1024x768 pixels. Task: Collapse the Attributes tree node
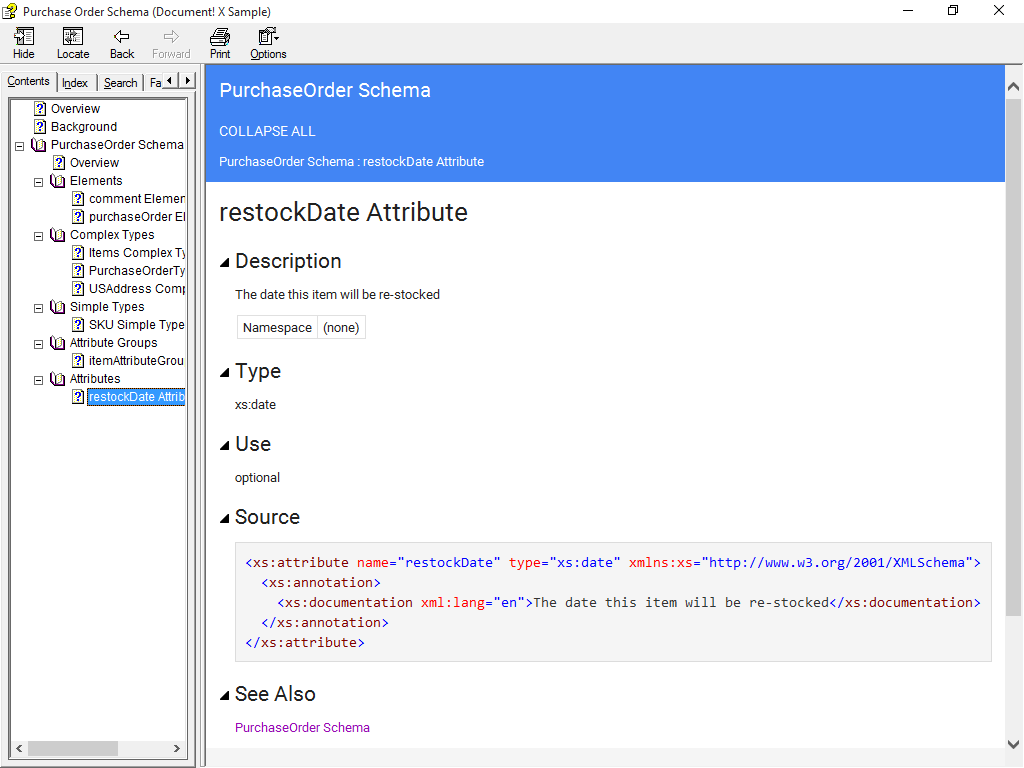[39, 379]
